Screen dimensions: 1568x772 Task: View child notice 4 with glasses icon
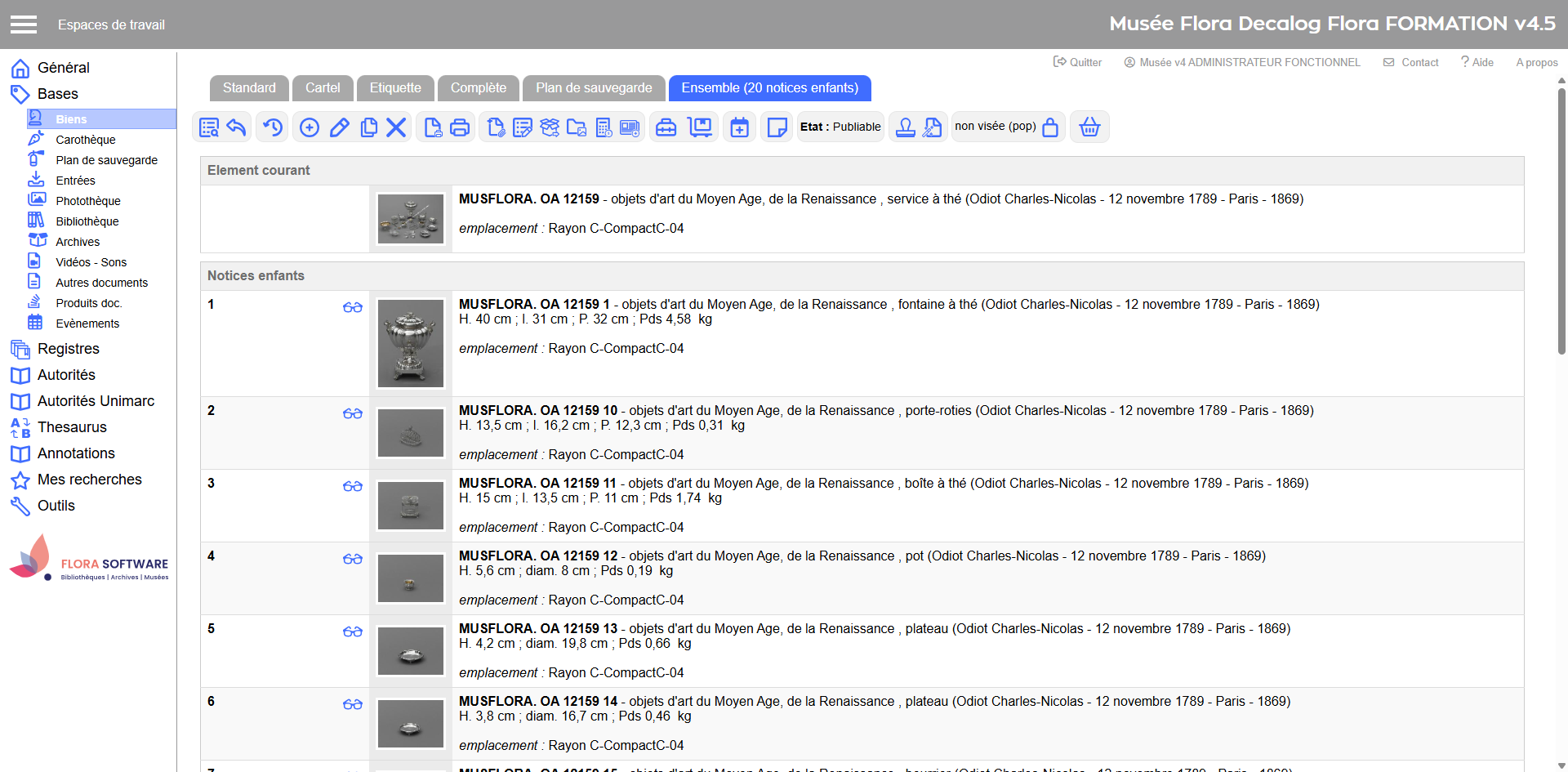click(x=353, y=559)
